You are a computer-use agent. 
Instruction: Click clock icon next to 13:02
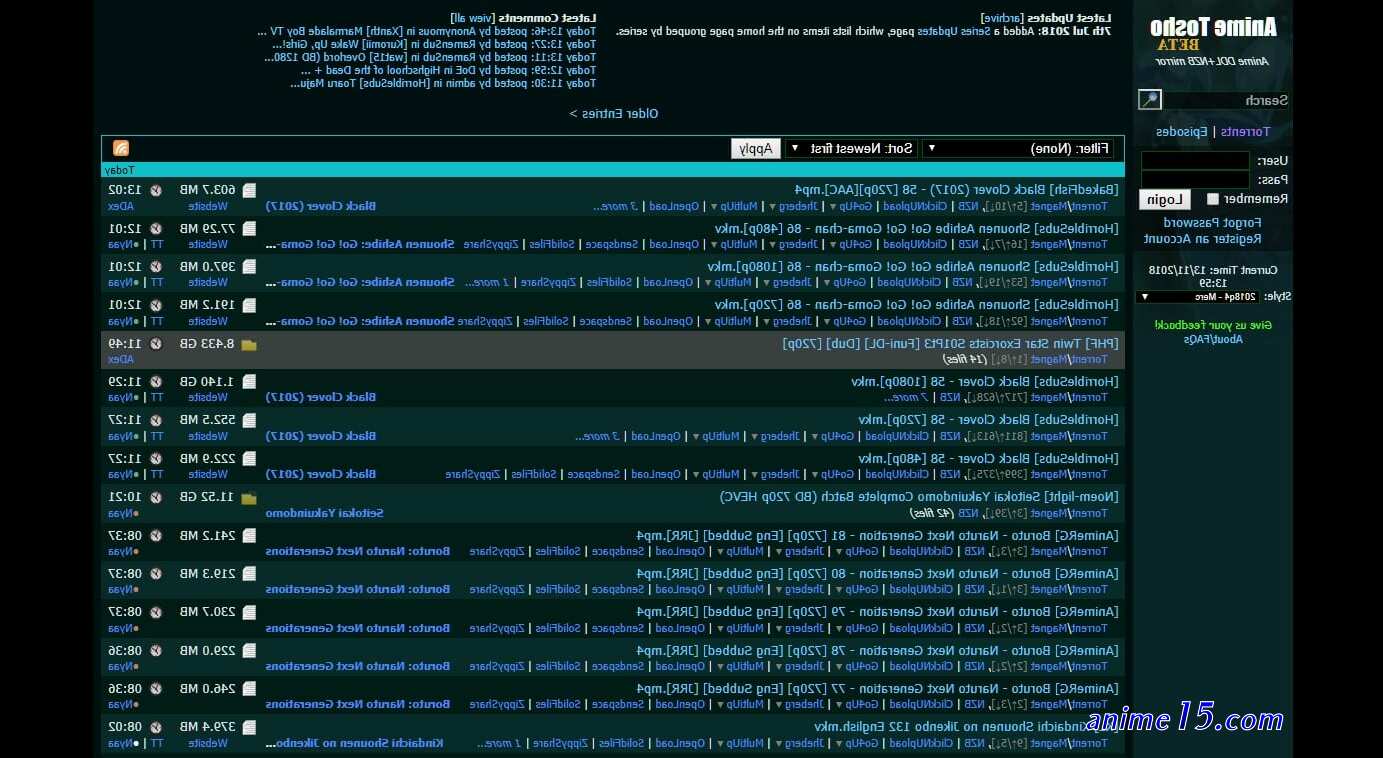pyautogui.click(x=156, y=190)
